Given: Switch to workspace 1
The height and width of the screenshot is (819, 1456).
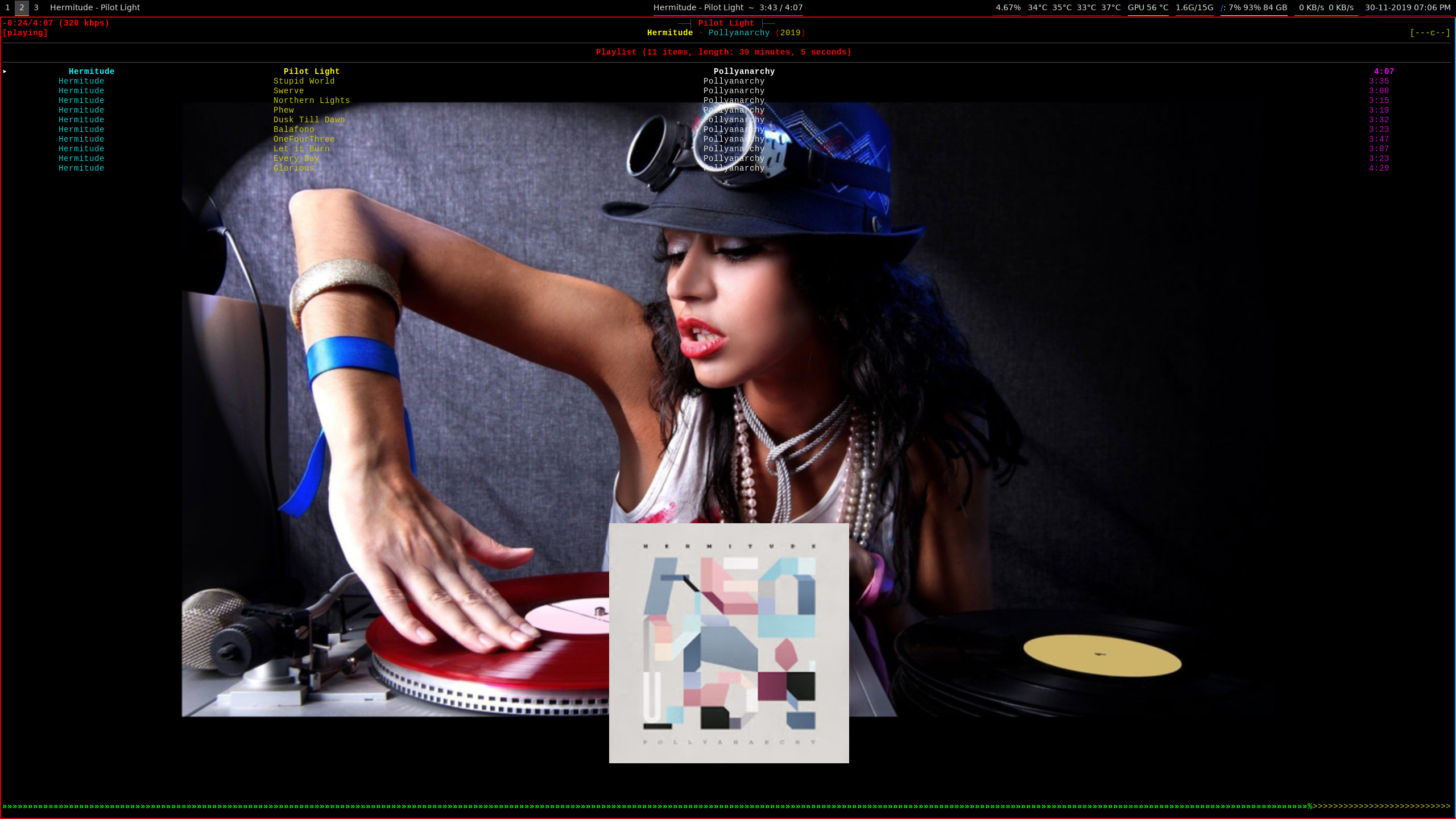Looking at the screenshot, I should coord(7,7).
